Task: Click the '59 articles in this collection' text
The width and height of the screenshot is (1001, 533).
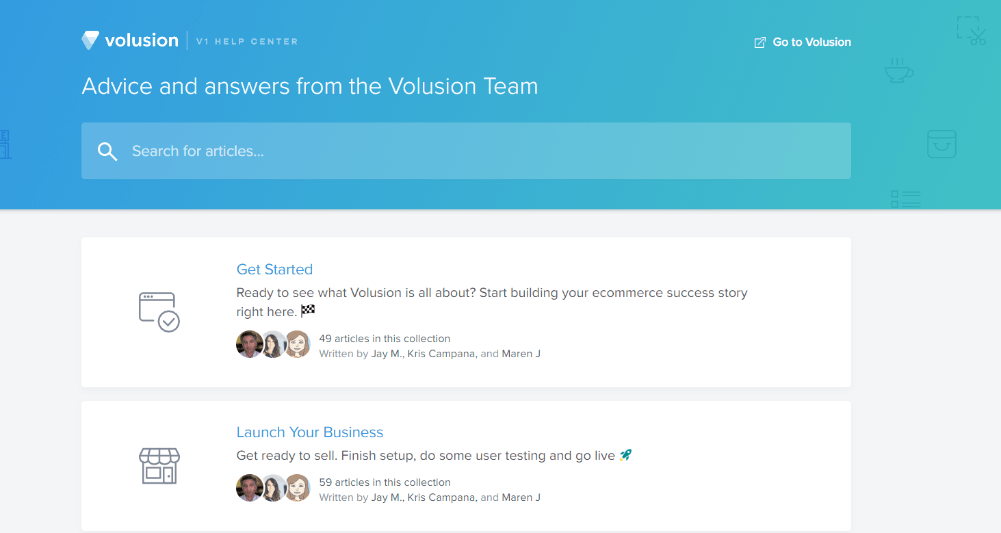Action: click(x=384, y=482)
